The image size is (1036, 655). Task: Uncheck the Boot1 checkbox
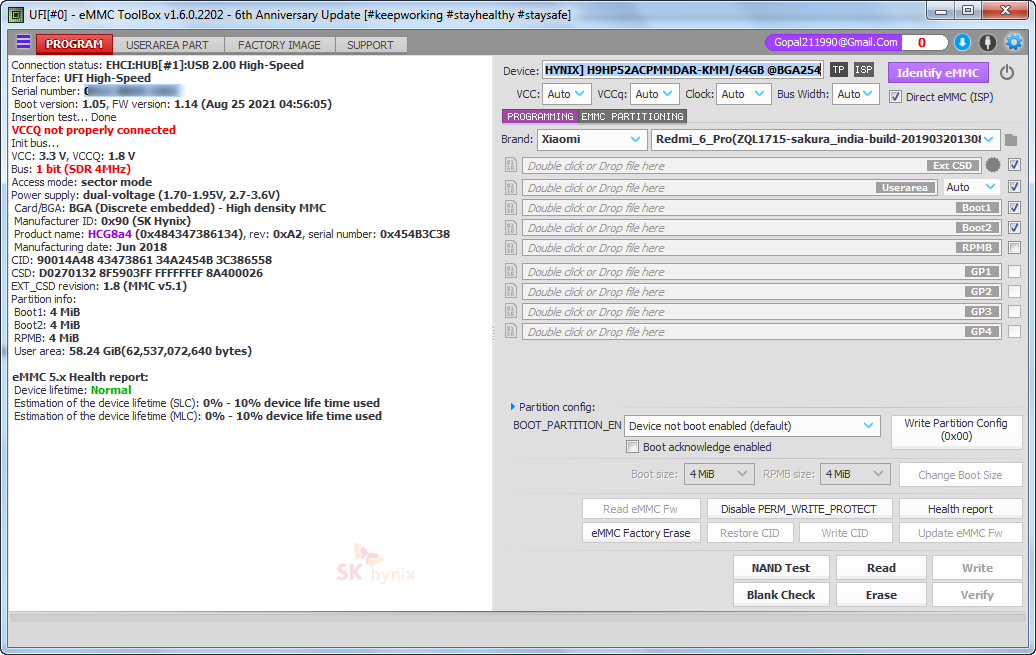(x=1015, y=208)
